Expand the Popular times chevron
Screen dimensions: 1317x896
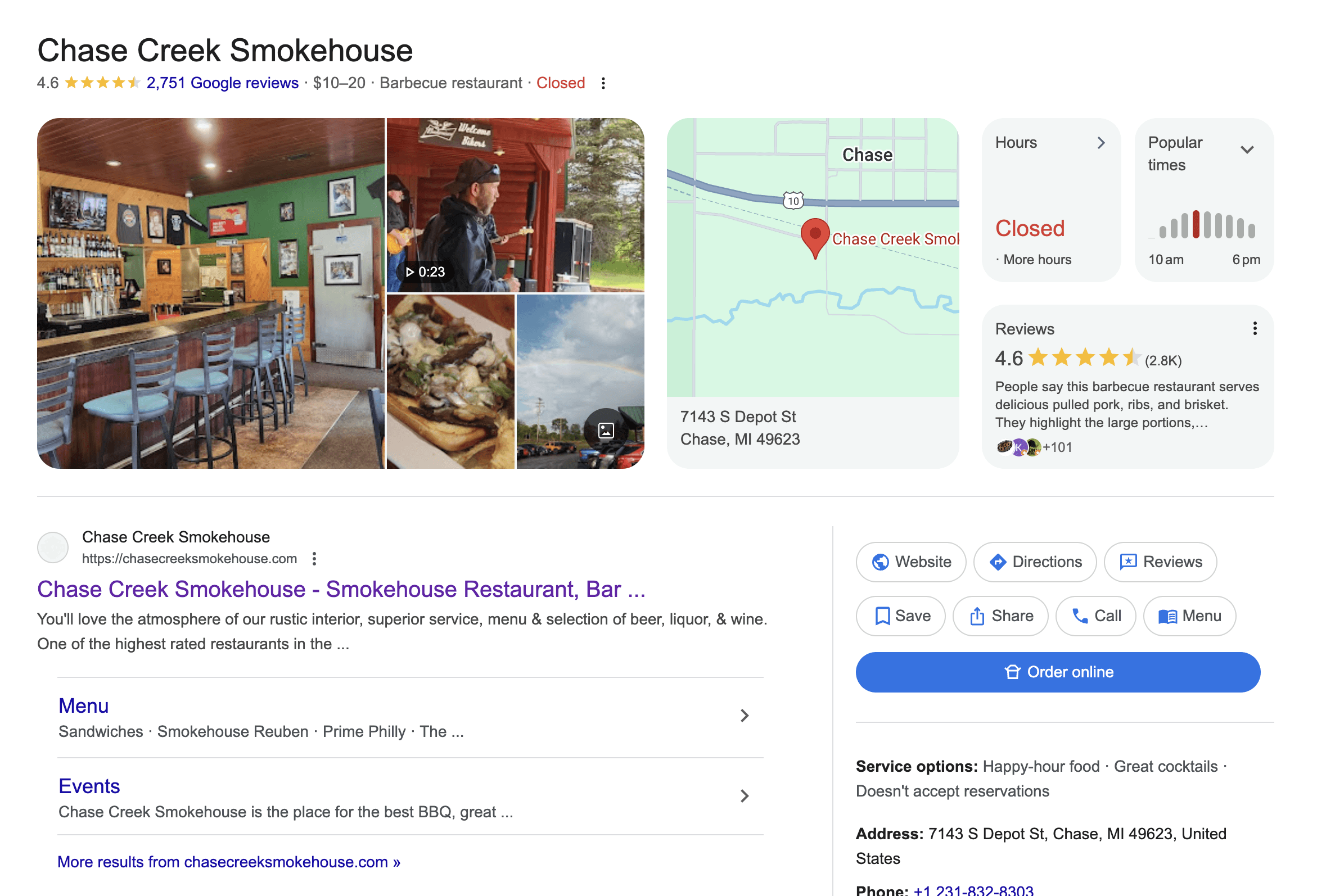tap(1247, 150)
